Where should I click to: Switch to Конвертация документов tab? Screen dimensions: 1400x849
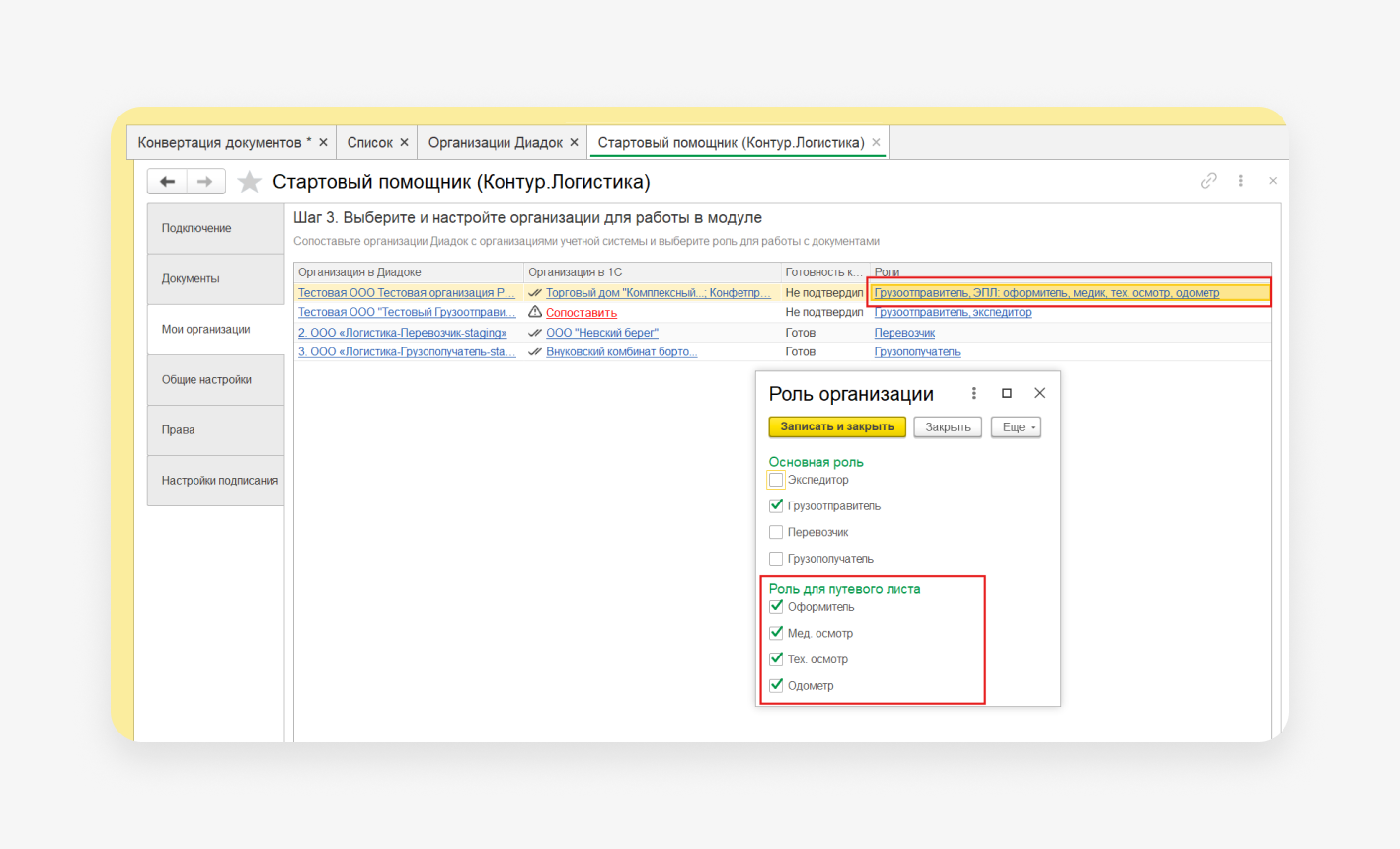tap(224, 143)
